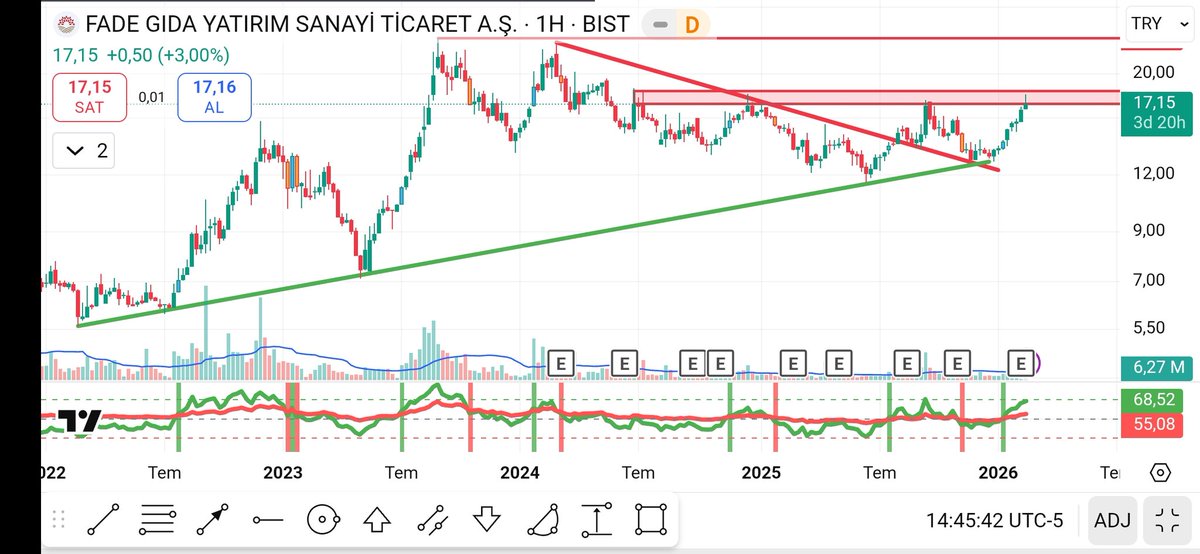1200x554 pixels.
Task: Click the 2023 time axis label
Action: [282, 472]
